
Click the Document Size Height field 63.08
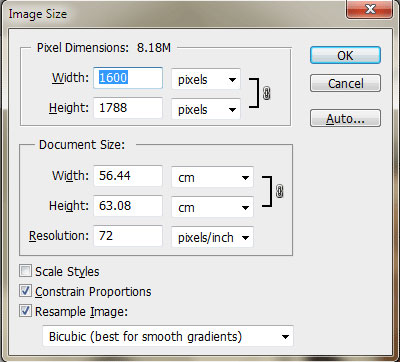(128, 206)
